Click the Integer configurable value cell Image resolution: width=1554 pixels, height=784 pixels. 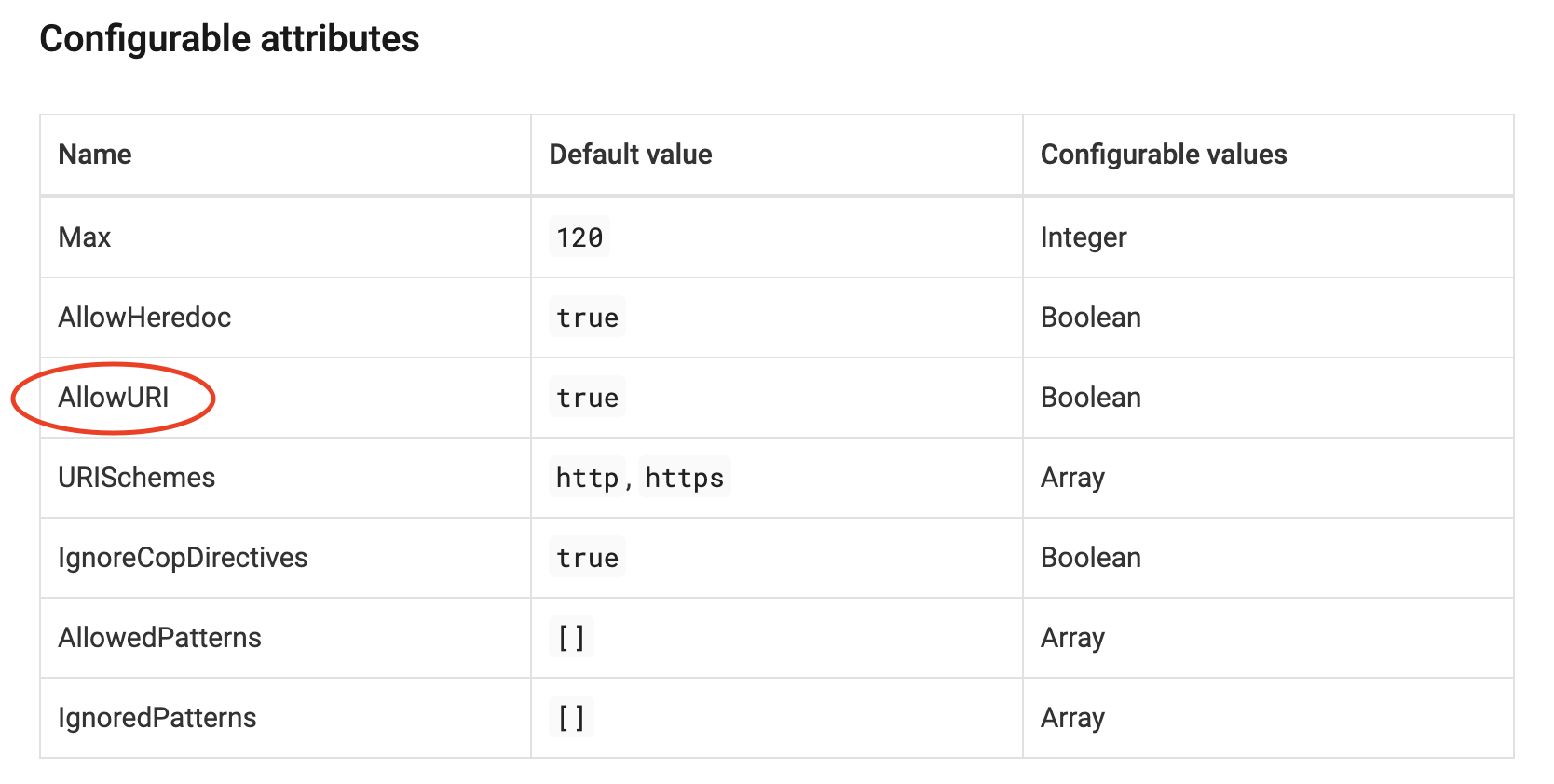1084,237
